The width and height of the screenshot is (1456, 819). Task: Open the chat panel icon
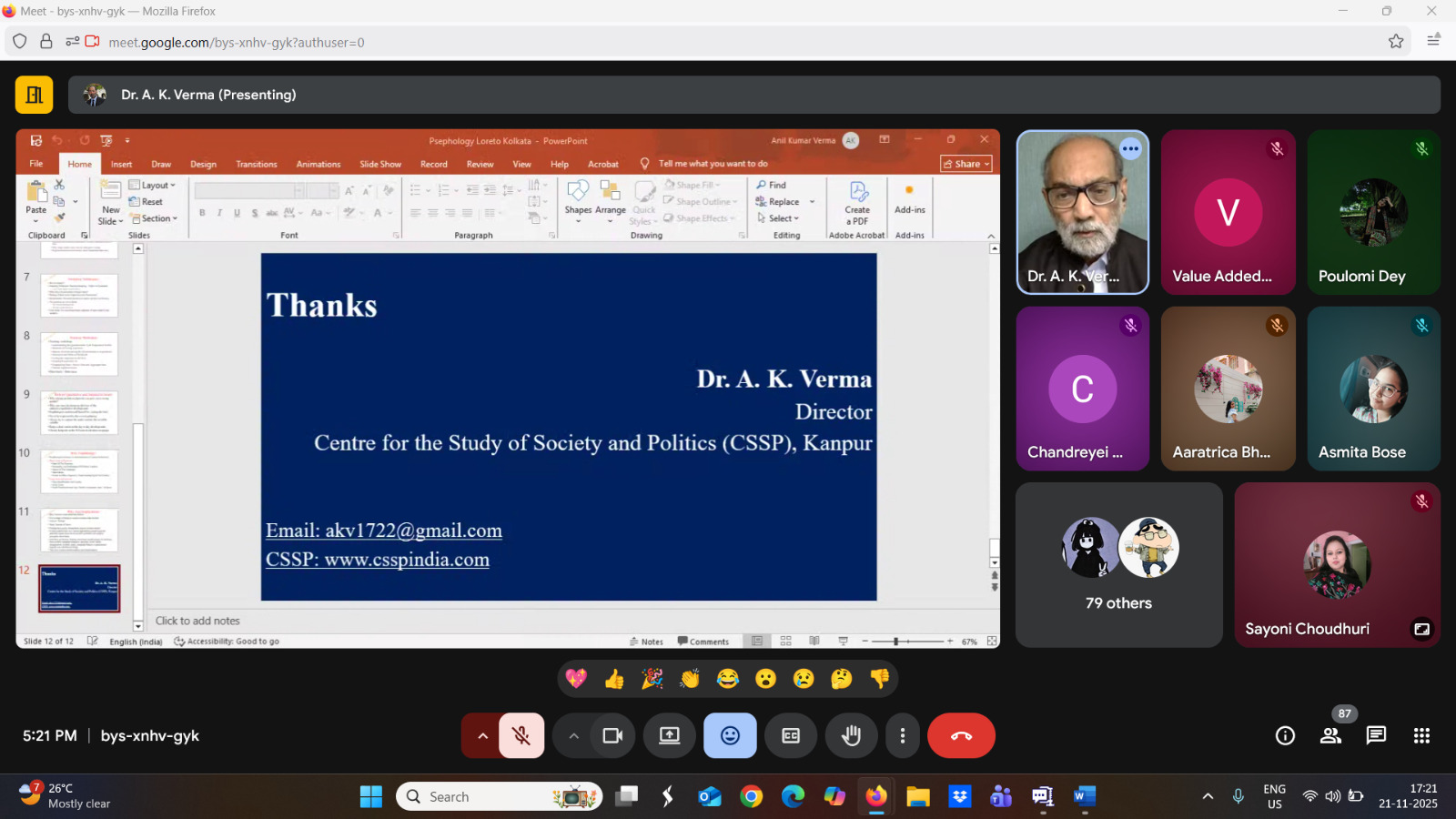click(x=1376, y=735)
